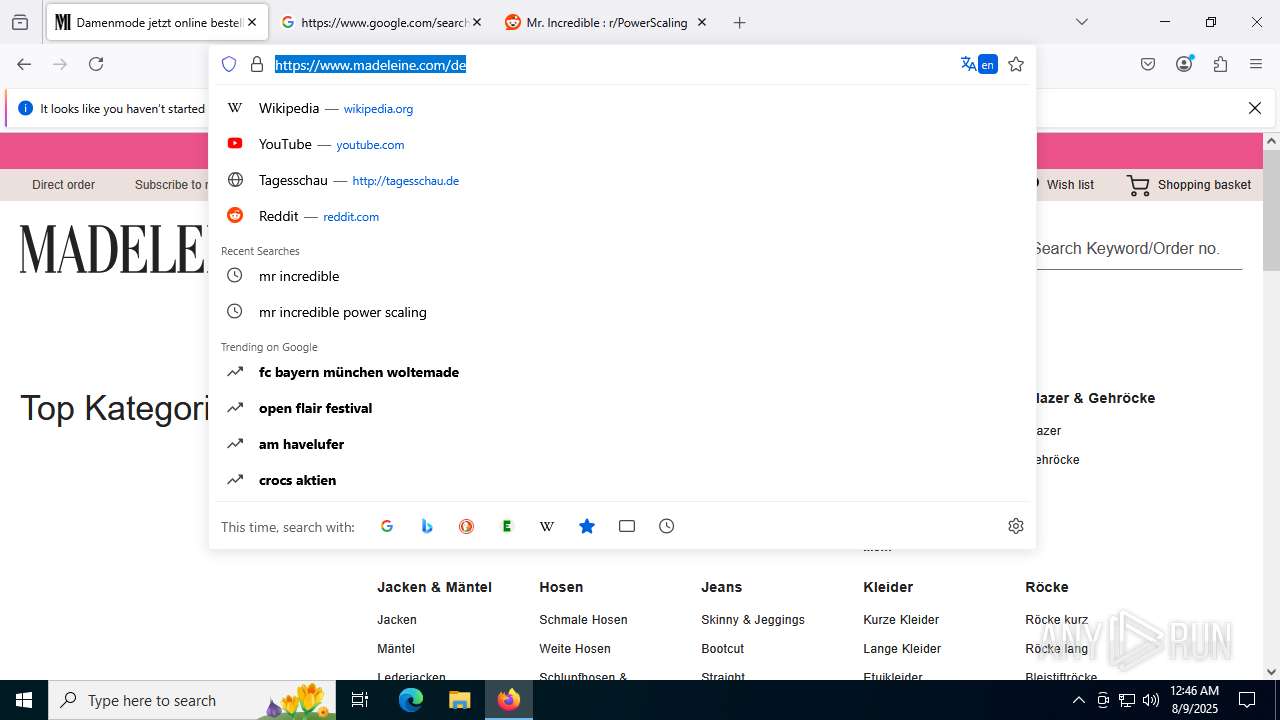This screenshot has height=720, width=1280.
Task: Open the Firefox application menu
Action: point(1256,64)
